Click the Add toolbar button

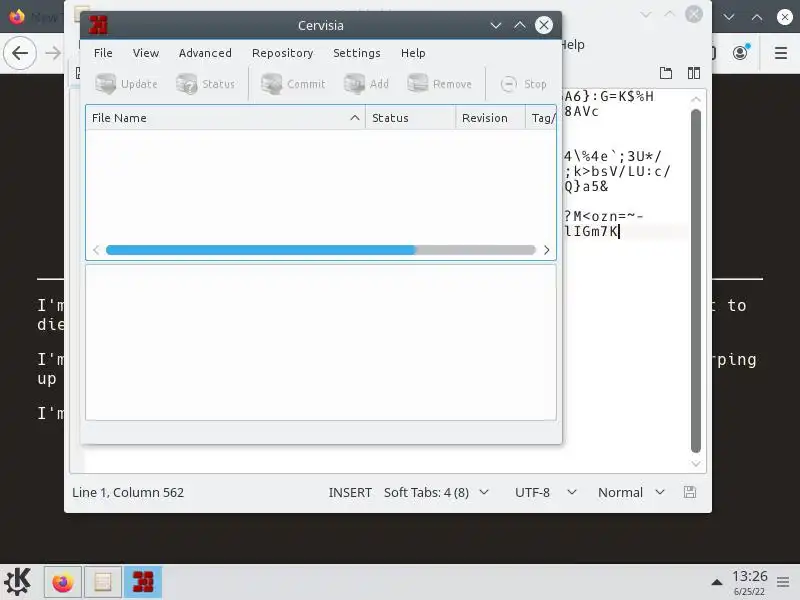[x=366, y=84]
